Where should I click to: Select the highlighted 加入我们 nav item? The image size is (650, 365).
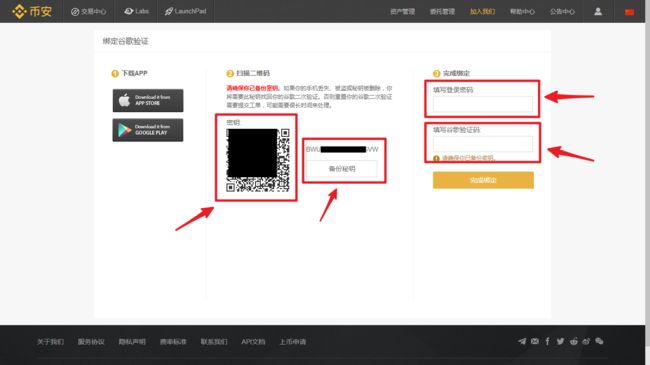[482, 12]
